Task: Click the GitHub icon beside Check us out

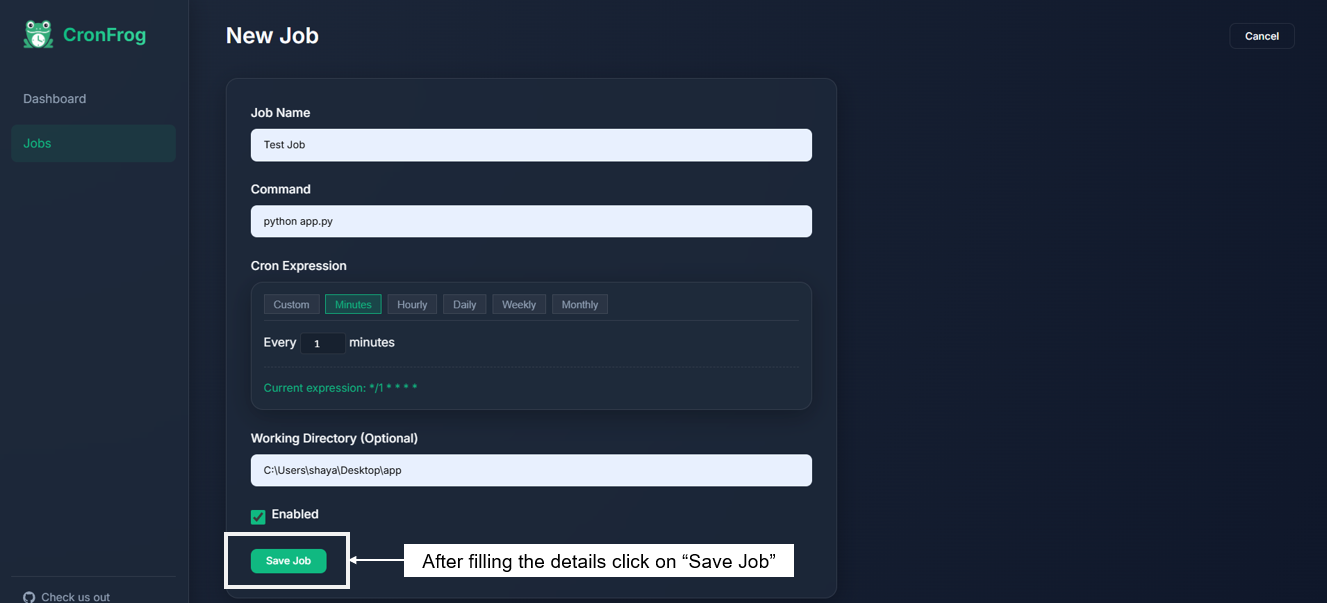Action: (29, 597)
